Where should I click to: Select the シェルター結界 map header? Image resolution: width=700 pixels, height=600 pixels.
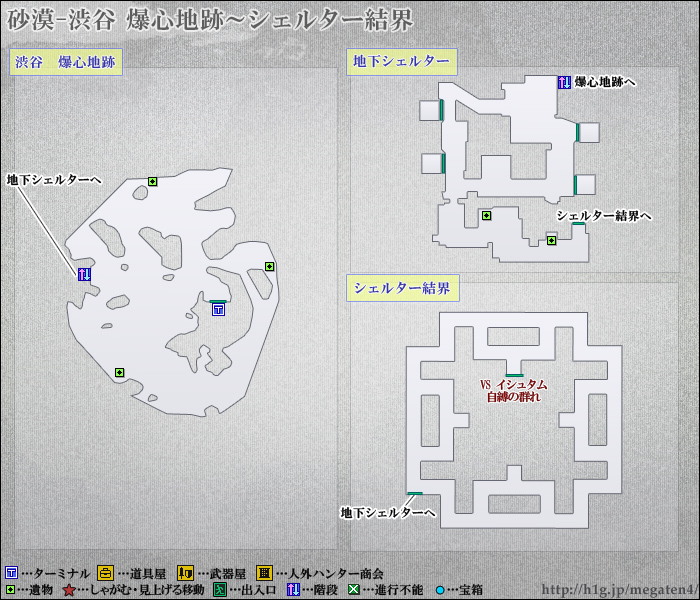(x=400, y=289)
